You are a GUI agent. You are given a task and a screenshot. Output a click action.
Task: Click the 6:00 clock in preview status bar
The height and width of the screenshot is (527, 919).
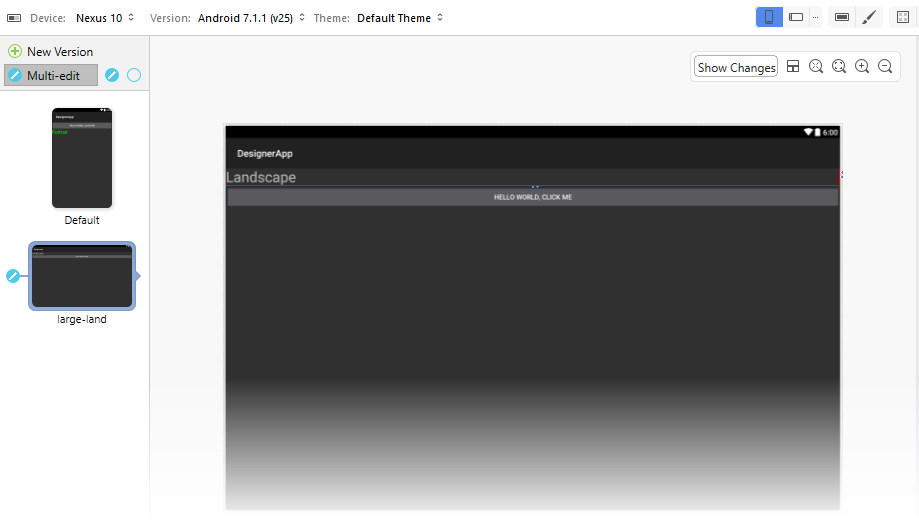click(830, 132)
